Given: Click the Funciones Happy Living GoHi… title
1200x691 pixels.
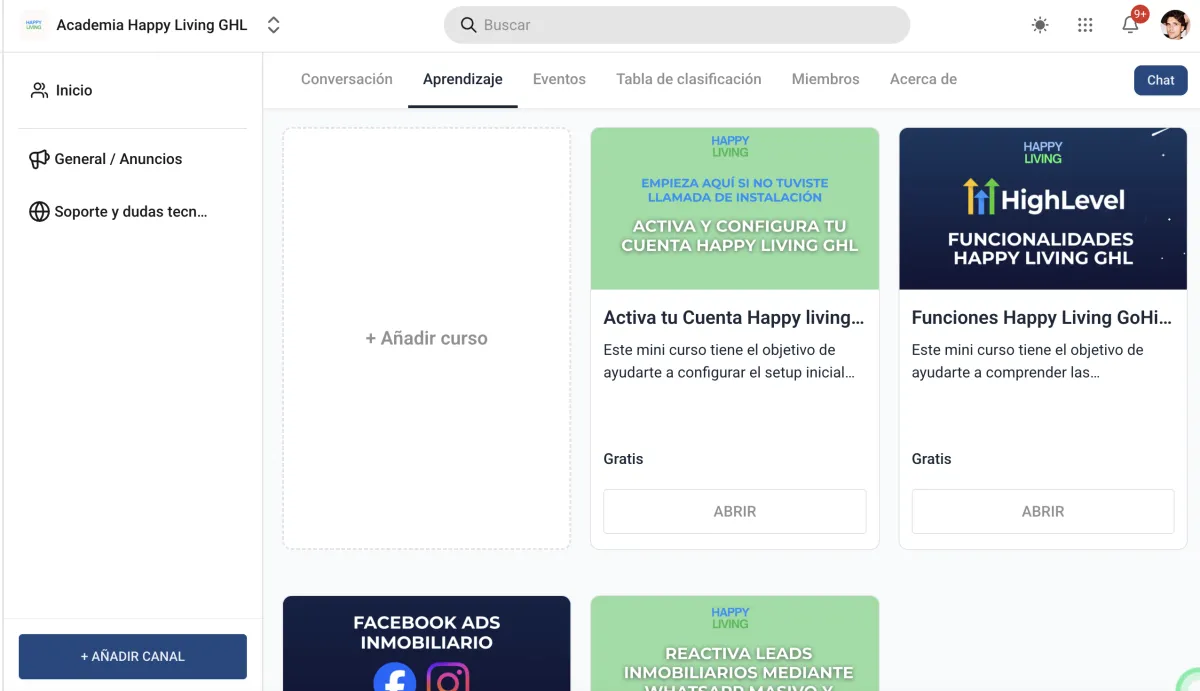Looking at the screenshot, I should pyautogui.click(x=1041, y=318).
